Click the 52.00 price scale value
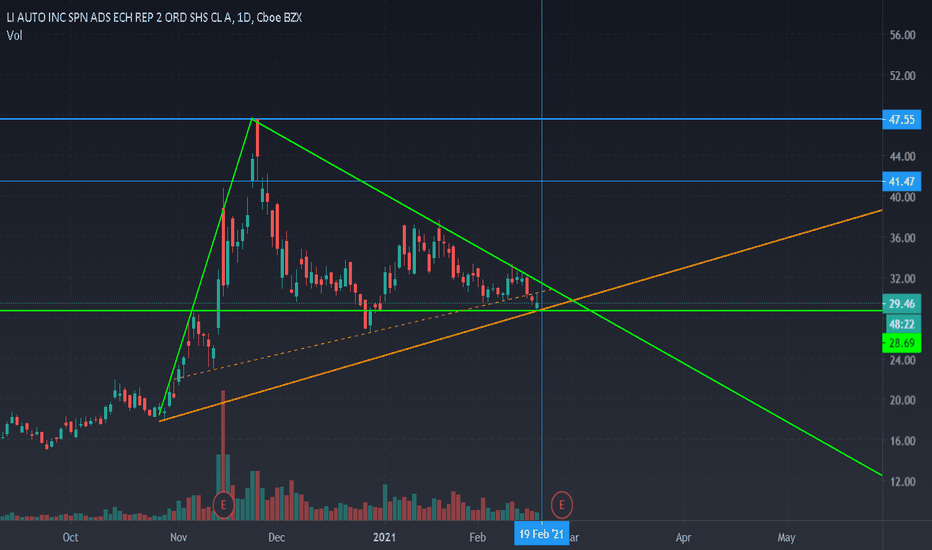Screen dimensions: 932x550 click(902, 76)
